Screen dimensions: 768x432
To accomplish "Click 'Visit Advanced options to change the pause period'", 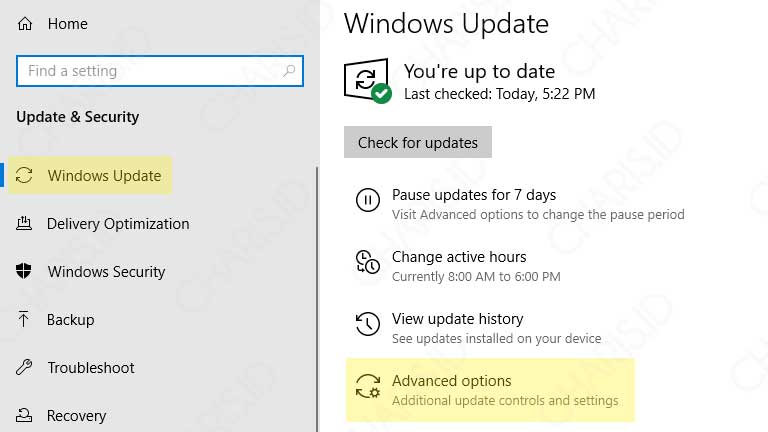I will point(538,215).
